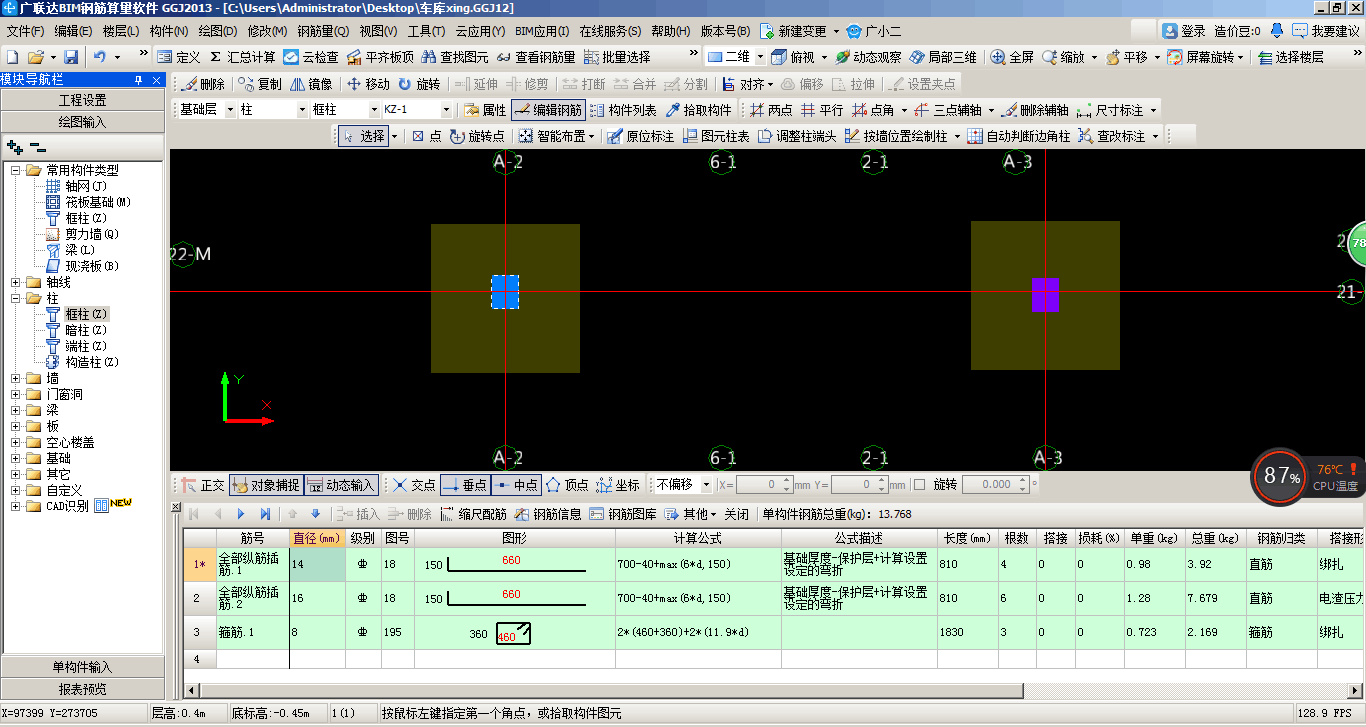
Task: Expand the 轴线 tree node
Action: coord(17,282)
